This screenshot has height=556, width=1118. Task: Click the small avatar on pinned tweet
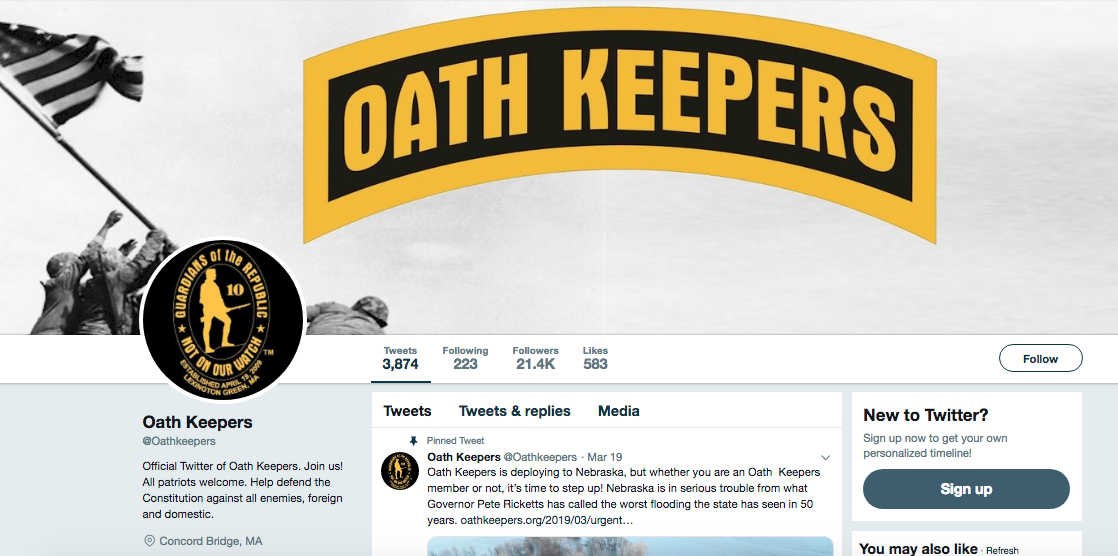[400, 470]
